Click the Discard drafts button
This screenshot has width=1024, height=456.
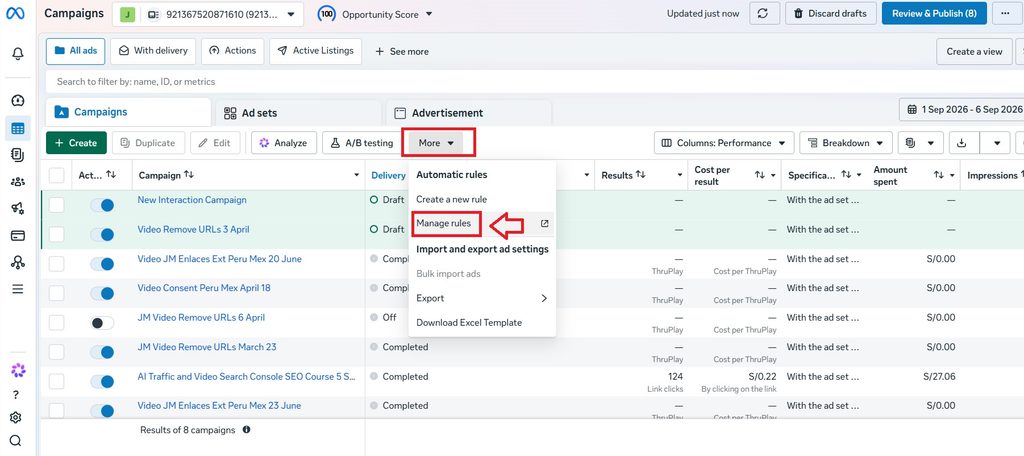pyautogui.click(x=831, y=13)
